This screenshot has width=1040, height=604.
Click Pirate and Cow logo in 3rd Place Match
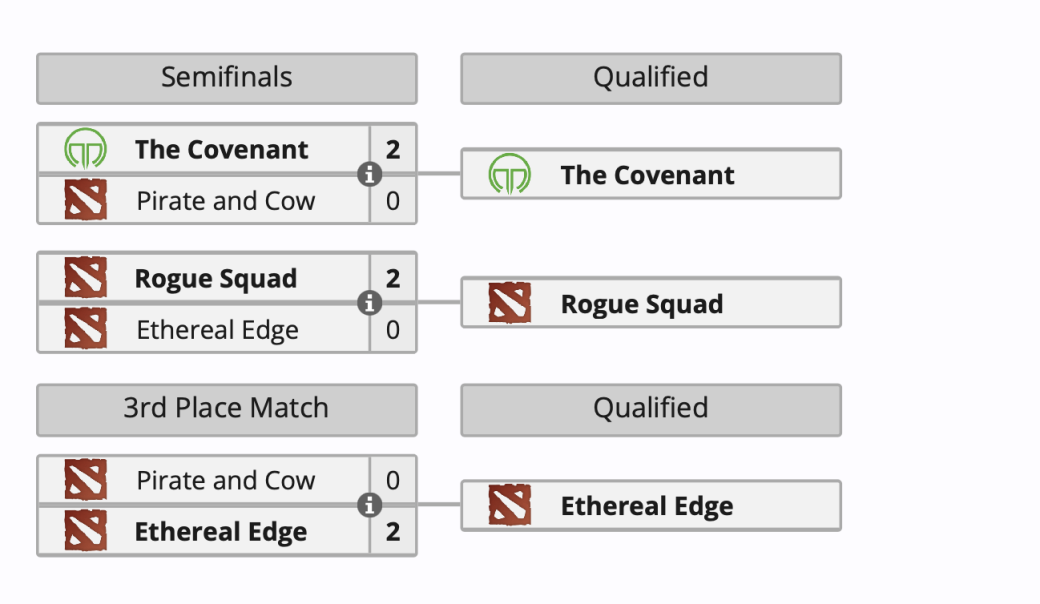[x=86, y=479]
